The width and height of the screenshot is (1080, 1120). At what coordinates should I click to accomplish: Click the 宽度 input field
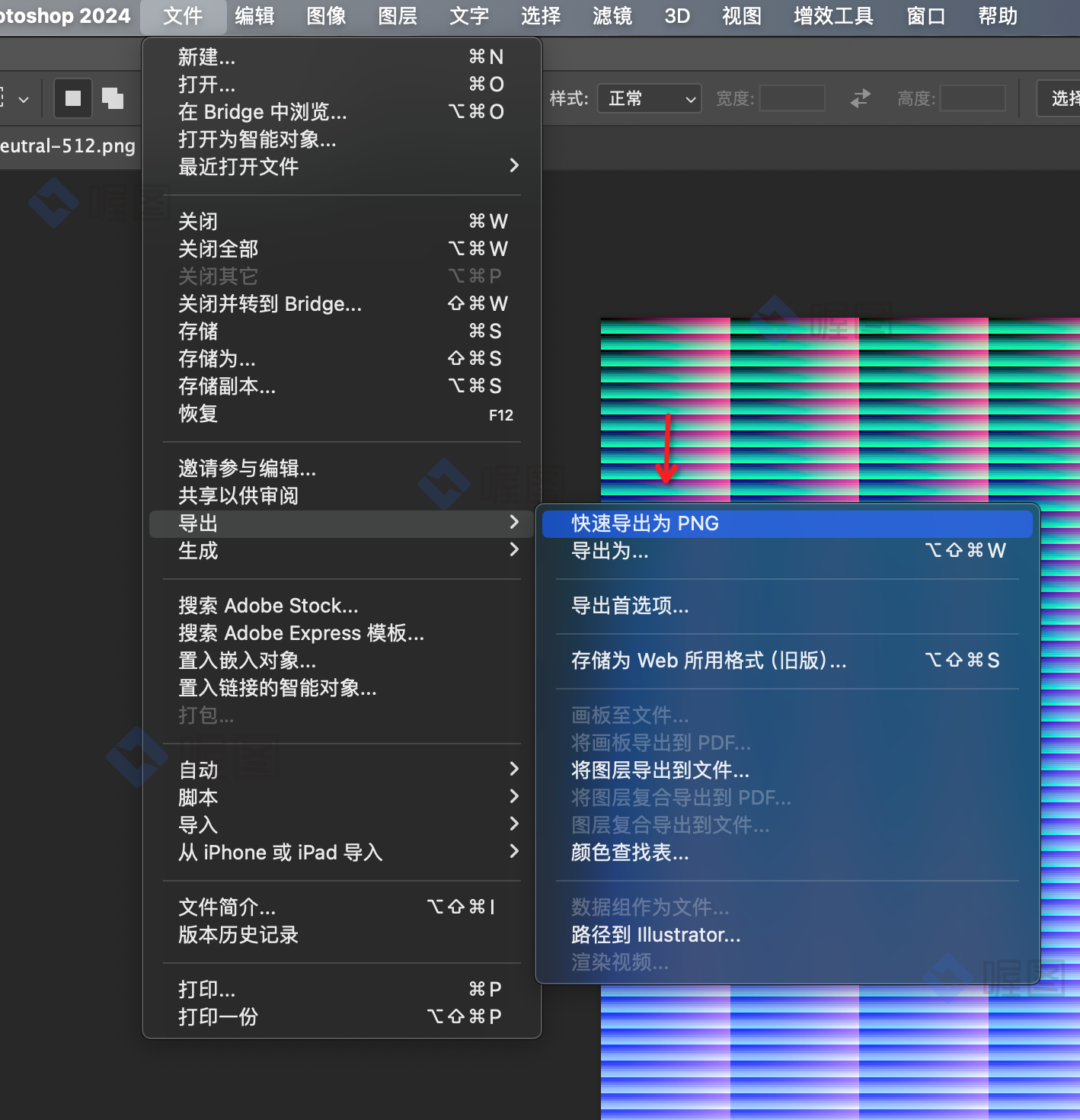point(792,98)
